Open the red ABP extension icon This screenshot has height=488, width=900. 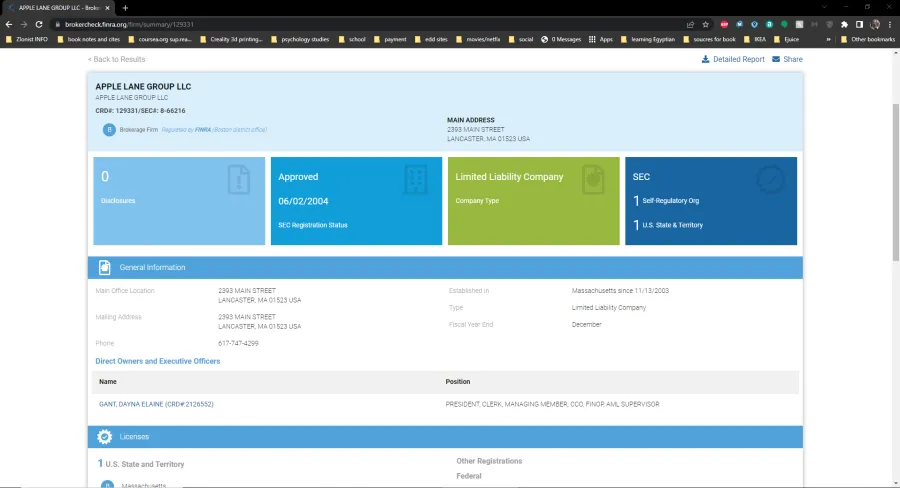[724, 25]
